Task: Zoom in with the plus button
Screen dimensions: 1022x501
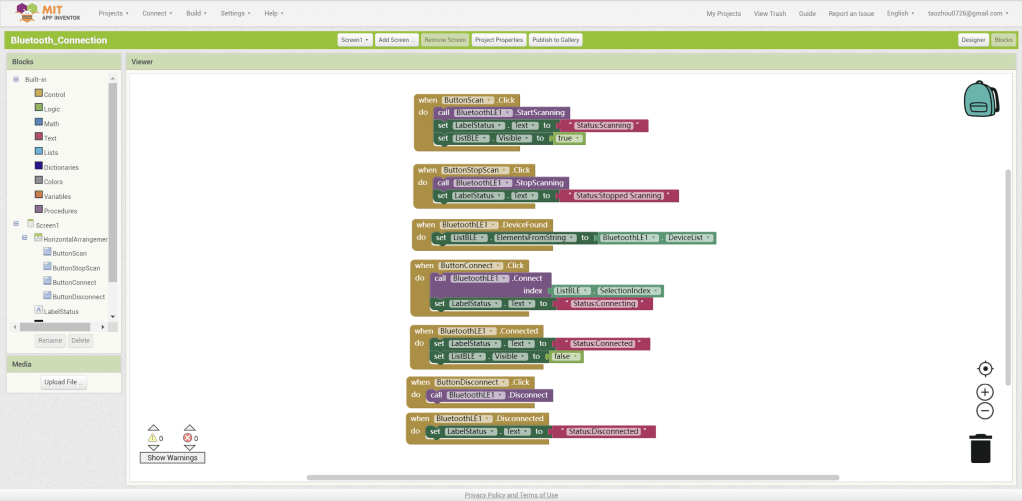Action: click(x=985, y=393)
